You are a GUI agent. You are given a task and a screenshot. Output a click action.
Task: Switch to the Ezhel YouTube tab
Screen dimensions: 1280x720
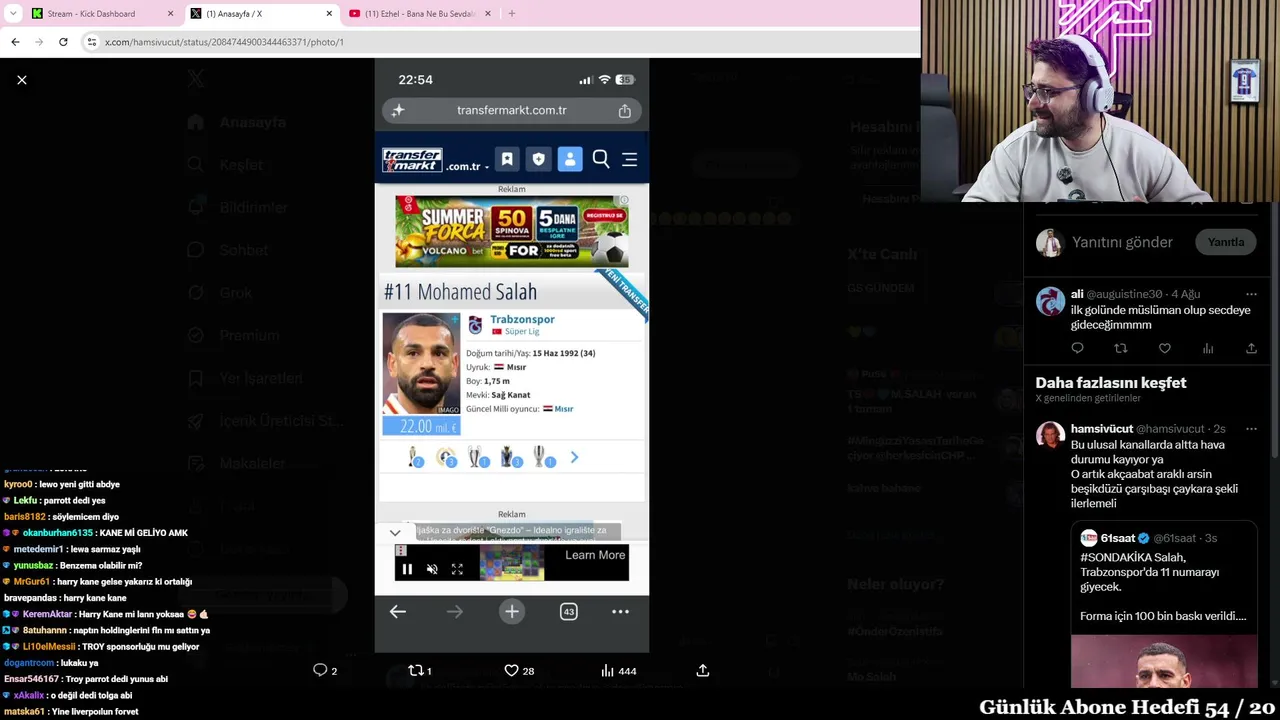pos(420,14)
